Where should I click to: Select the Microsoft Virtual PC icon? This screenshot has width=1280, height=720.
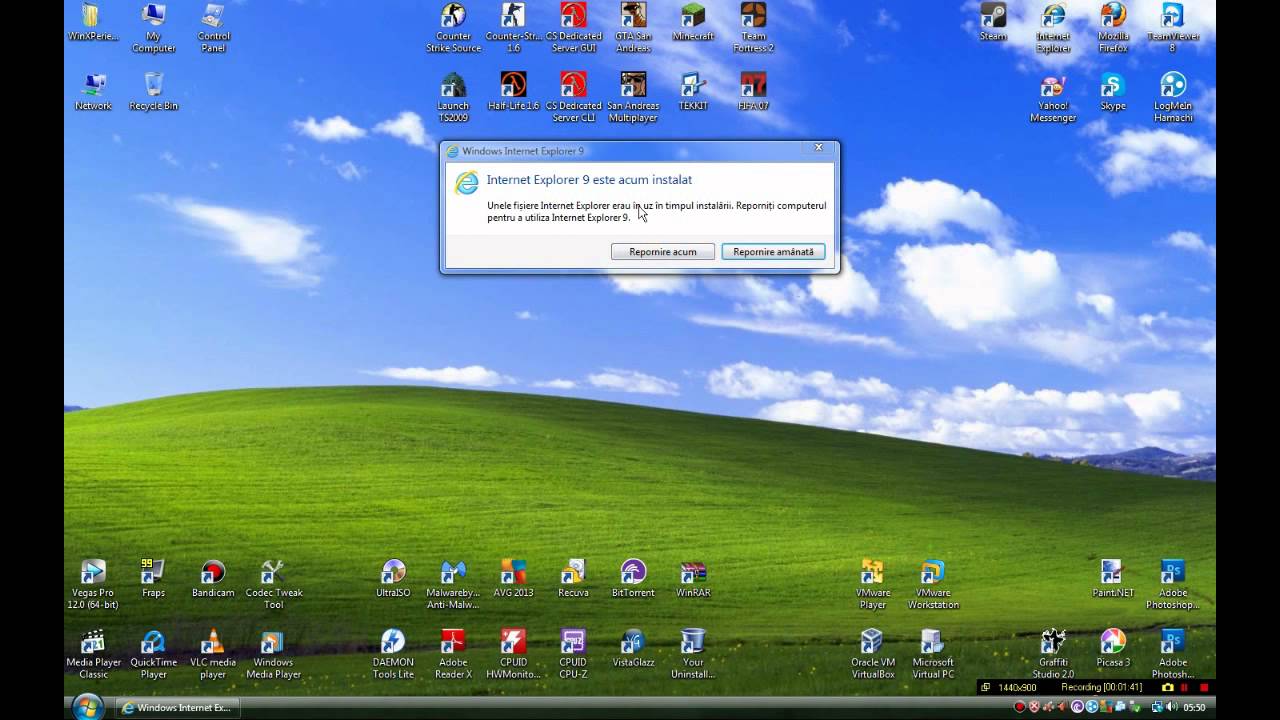point(933,654)
